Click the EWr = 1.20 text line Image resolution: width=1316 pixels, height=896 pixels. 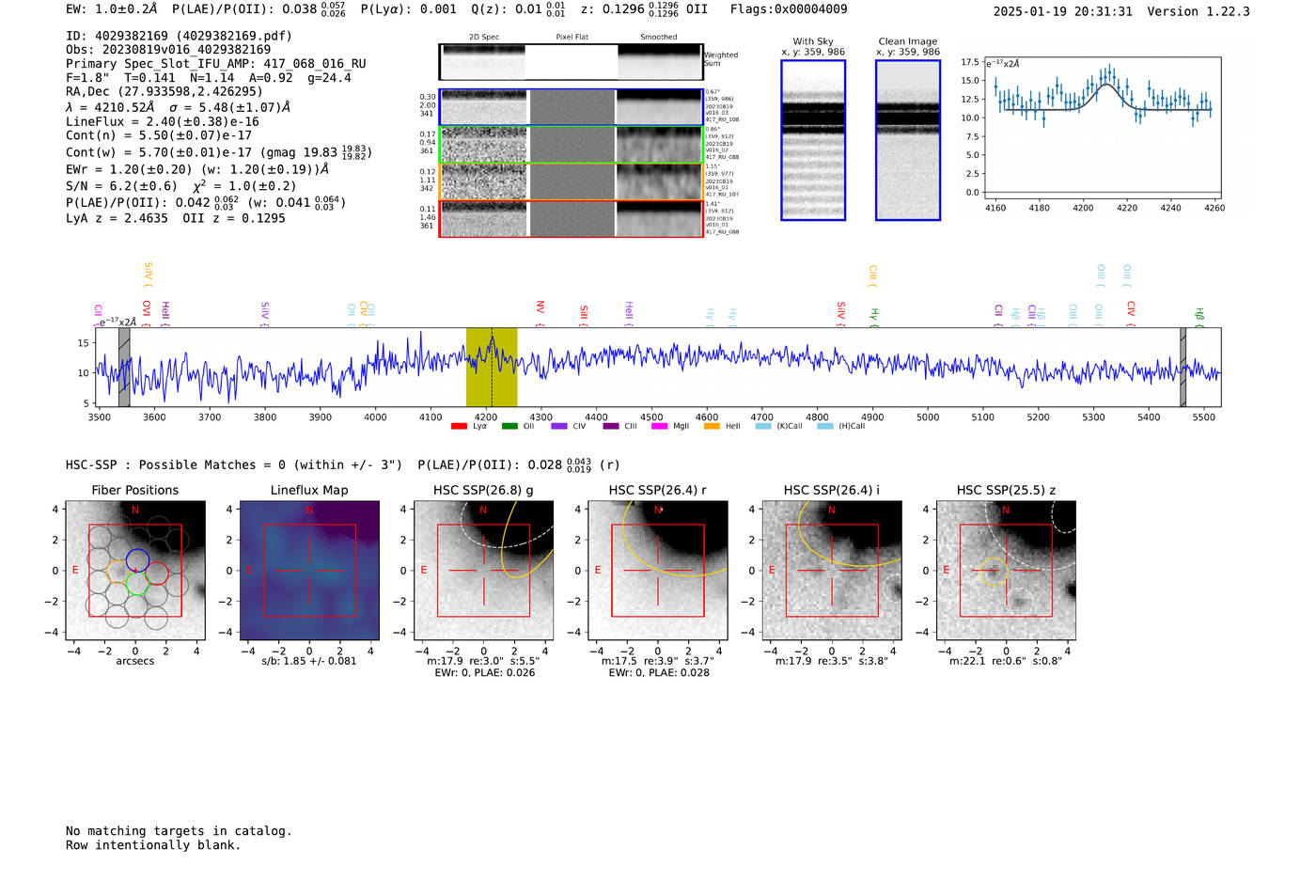tap(197, 170)
